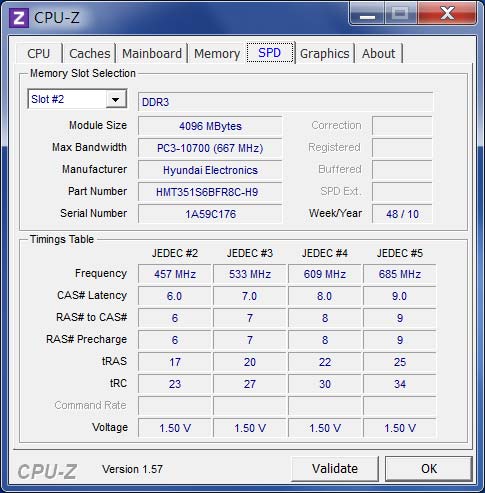Click the OK button

tap(429, 469)
